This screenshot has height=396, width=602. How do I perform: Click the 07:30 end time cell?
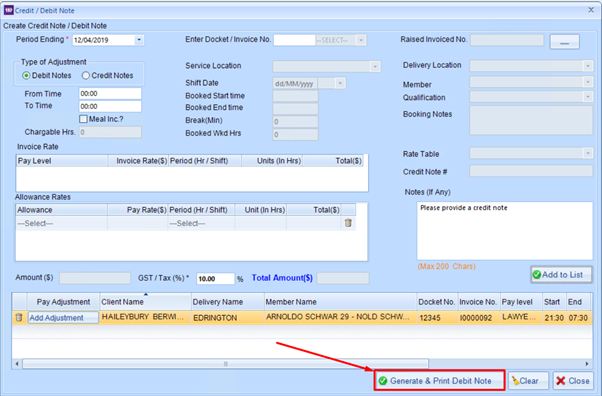click(x=578, y=318)
